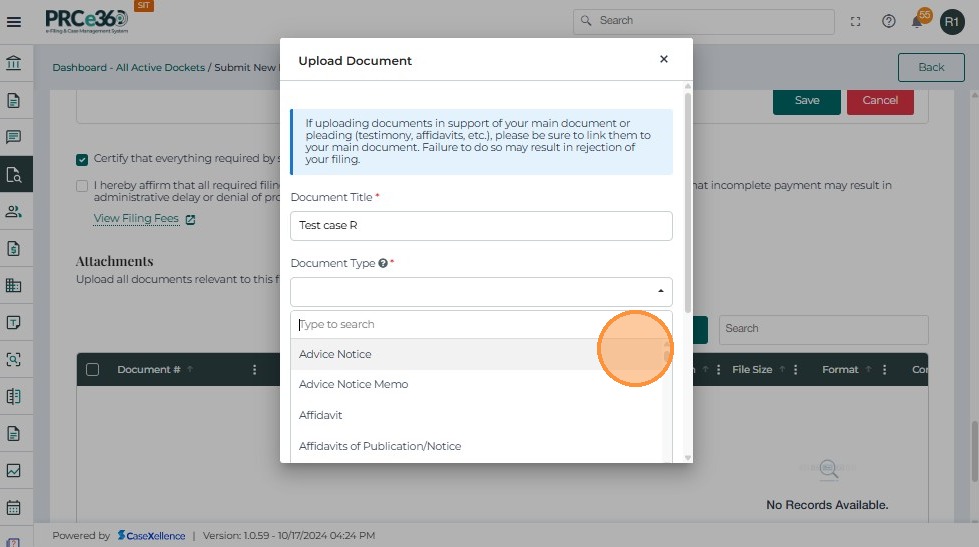Uncheck the 'Certify that everything required' checkbox
The height and width of the screenshot is (547, 979).
(82, 159)
